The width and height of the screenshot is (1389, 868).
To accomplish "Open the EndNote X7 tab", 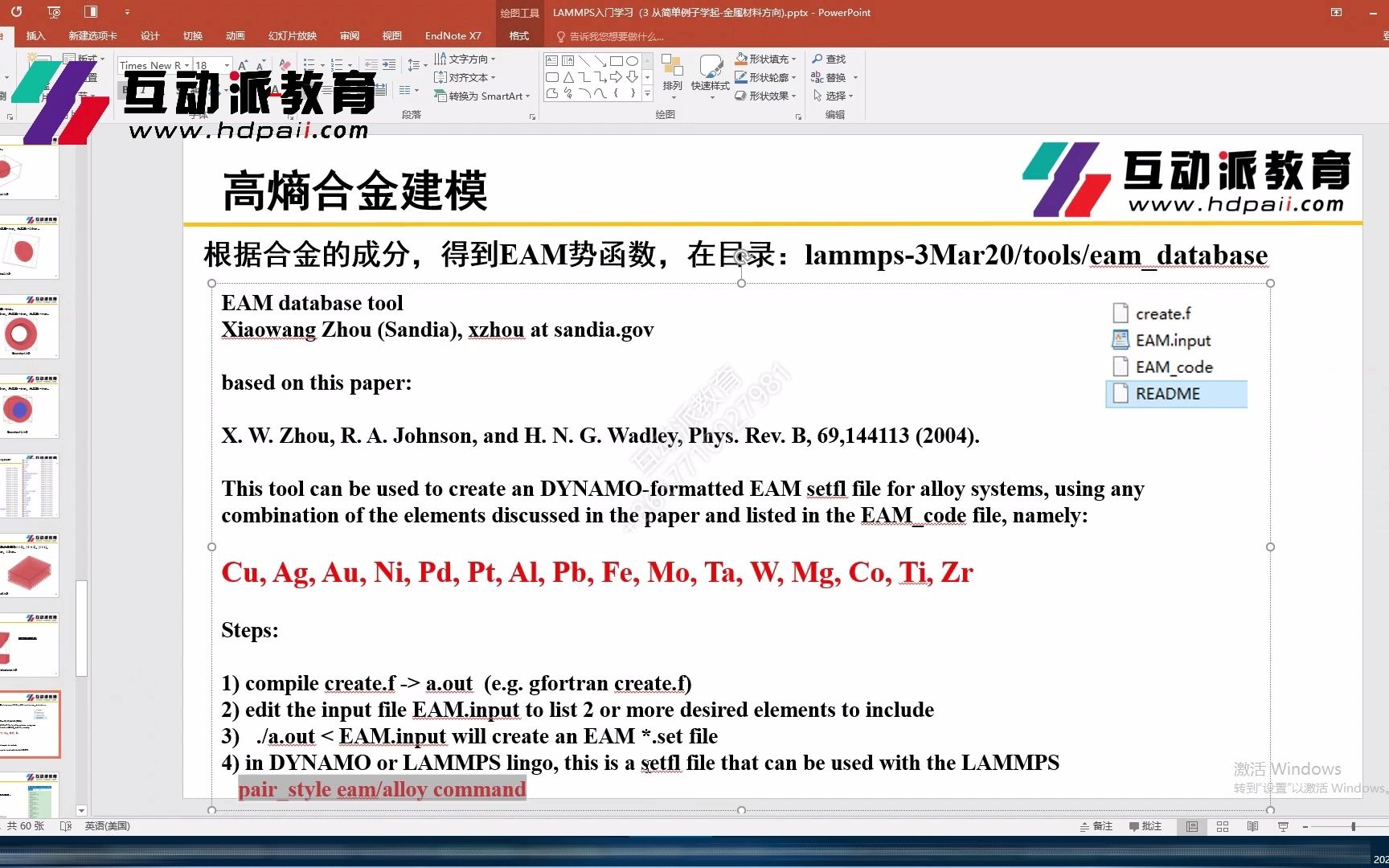I will (453, 35).
